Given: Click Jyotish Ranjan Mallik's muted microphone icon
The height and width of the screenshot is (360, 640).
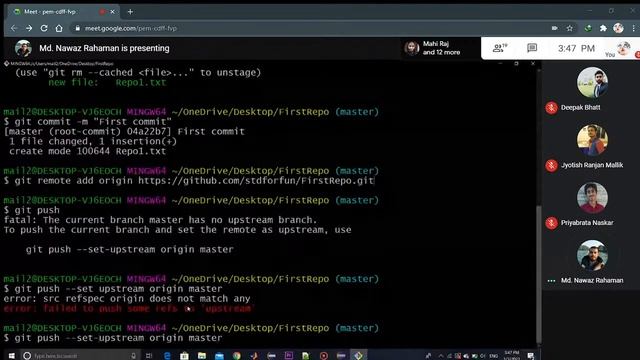Looking at the screenshot, I should 551,165.
